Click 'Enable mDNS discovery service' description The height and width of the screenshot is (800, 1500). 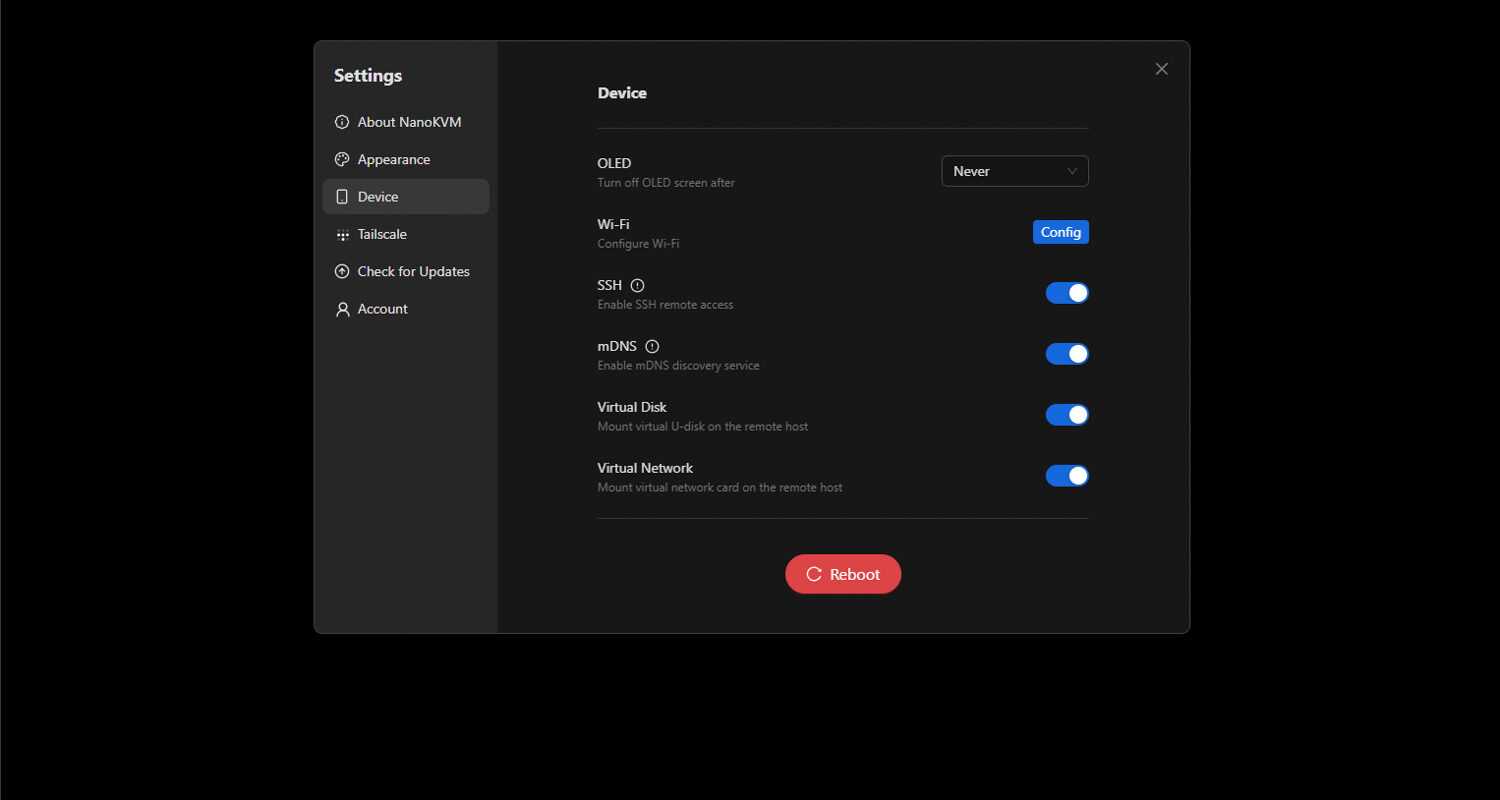pyautogui.click(x=678, y=366)
